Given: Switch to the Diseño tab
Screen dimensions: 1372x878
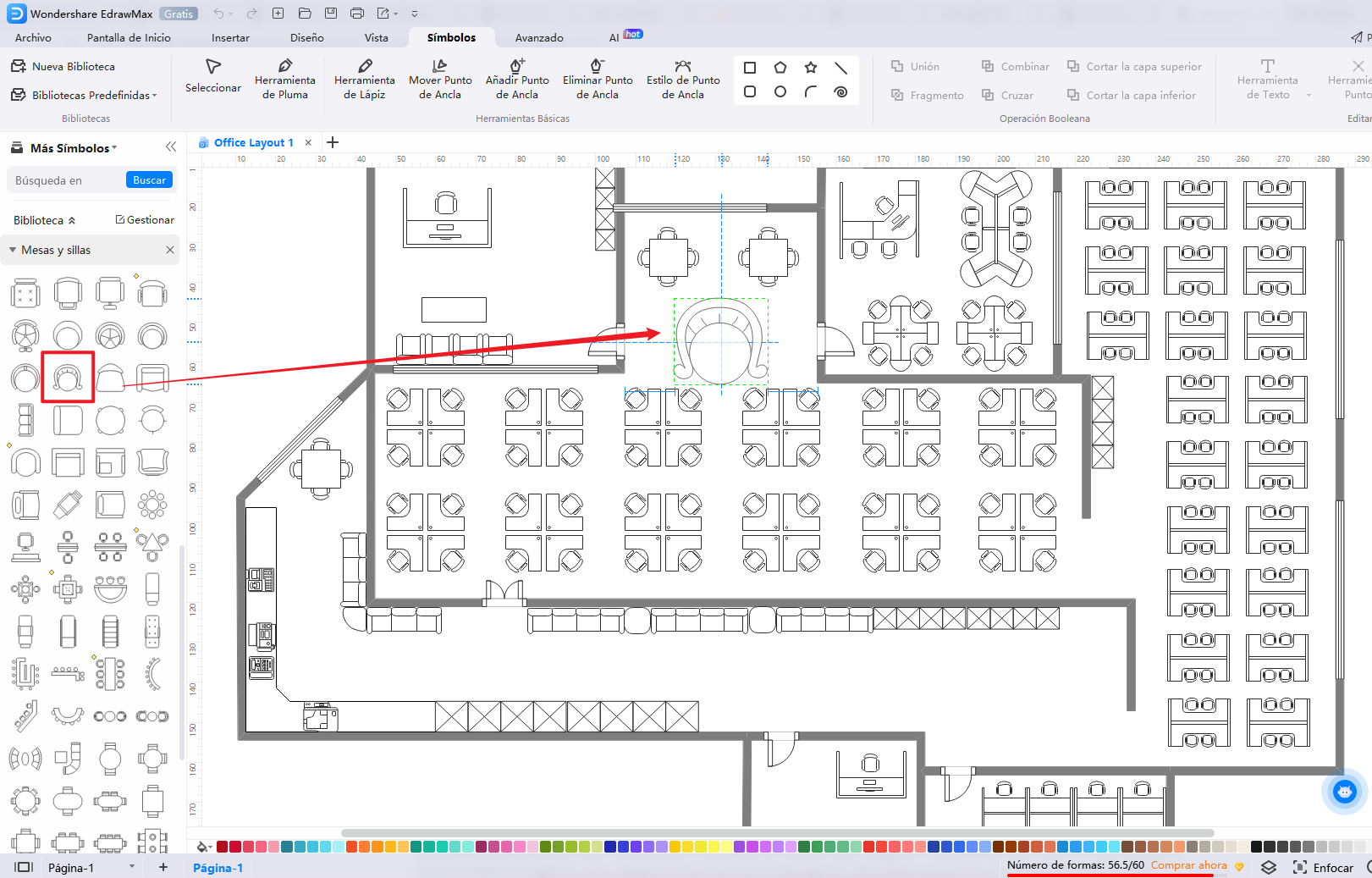Looking at the screenshot, I should [306, 38].
